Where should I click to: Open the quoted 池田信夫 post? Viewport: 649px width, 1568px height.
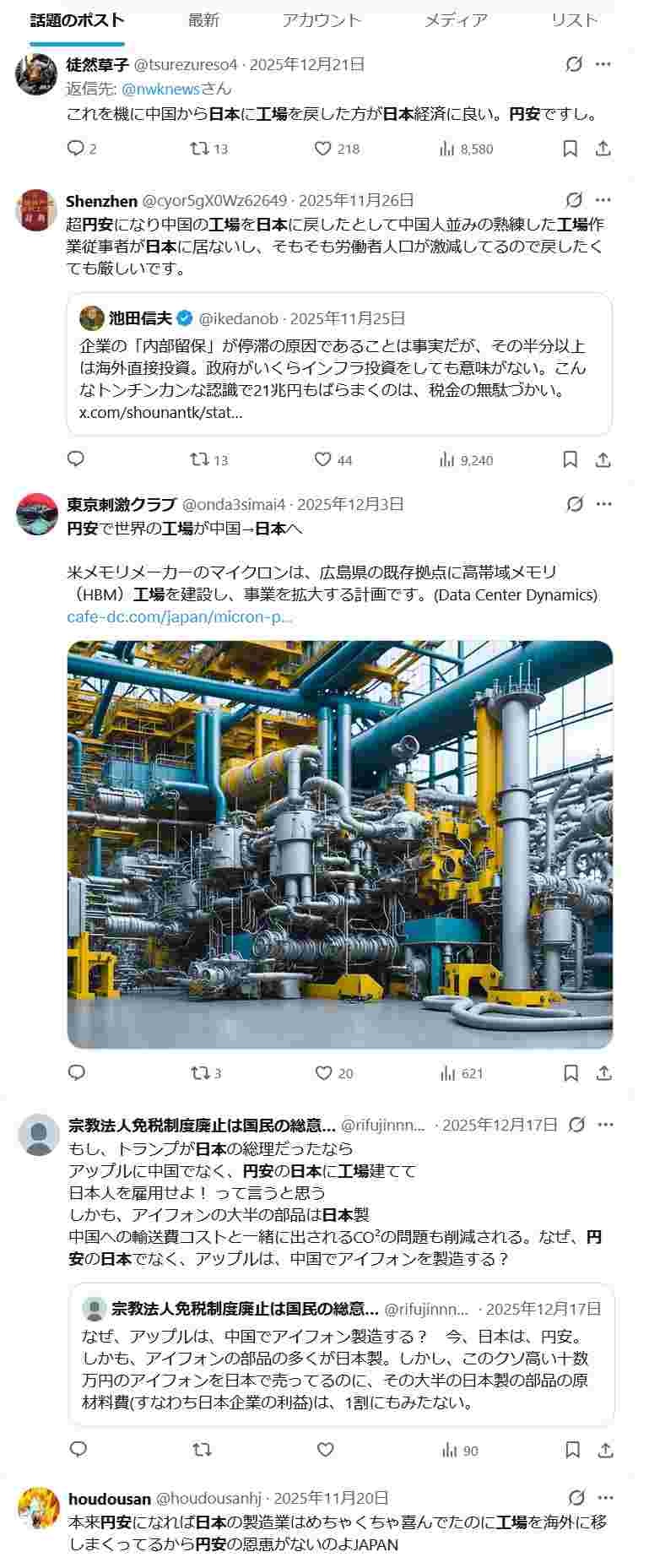(339, 364)
